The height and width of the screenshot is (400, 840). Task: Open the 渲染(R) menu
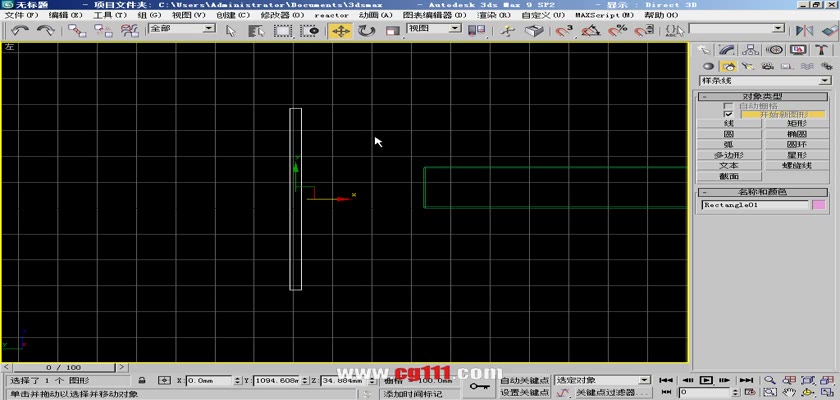494,15
